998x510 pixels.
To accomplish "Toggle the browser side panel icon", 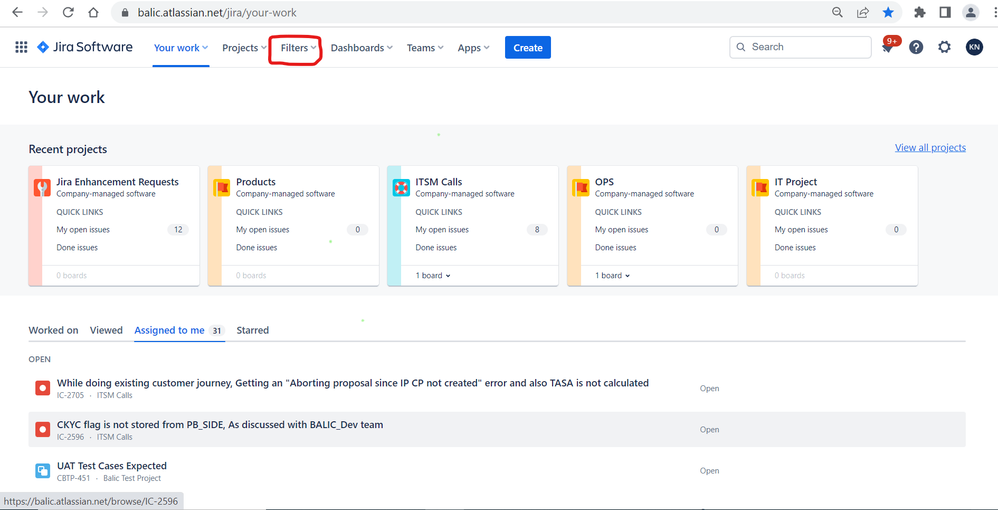I will 945,12.
